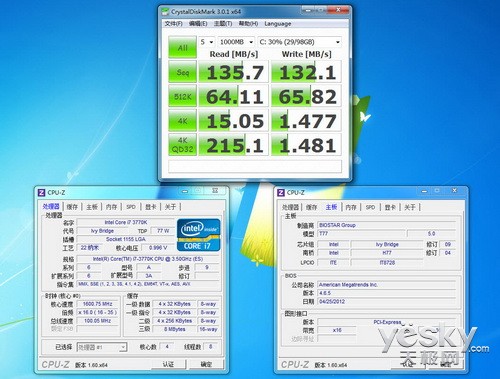Launch the 4K QD32 test
This screenshot has width=500, height=379.
(182, 145)
